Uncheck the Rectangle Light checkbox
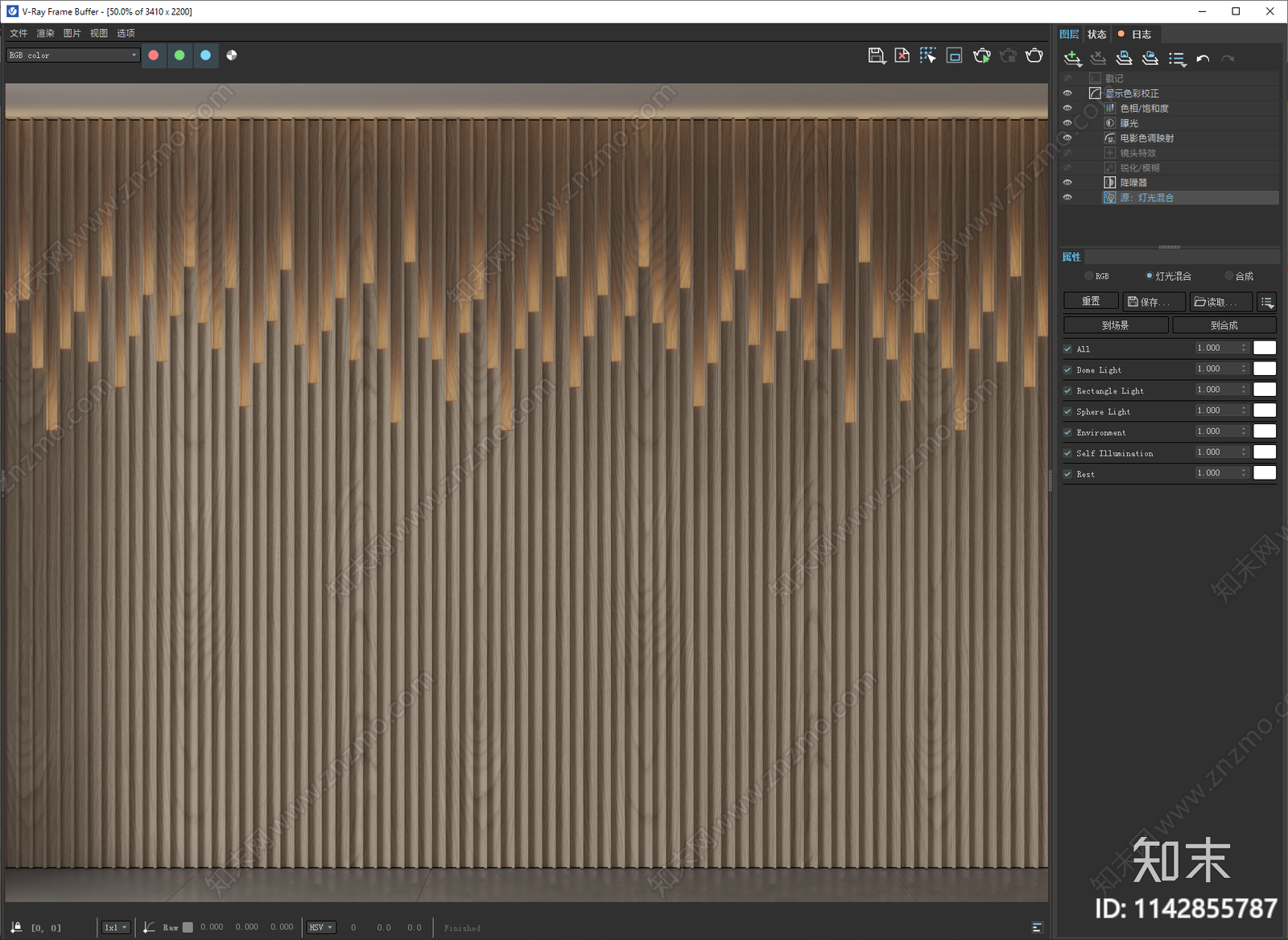This screenshot has width=1288, height=940. [x=1067, y=391]
